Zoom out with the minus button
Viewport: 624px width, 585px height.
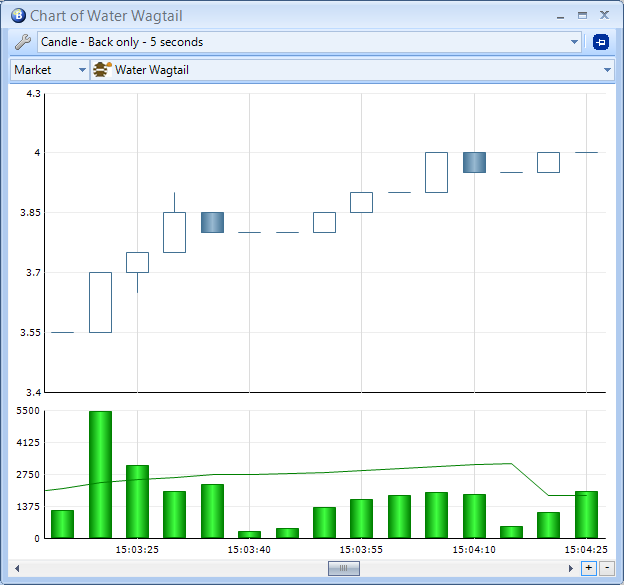pyautogui.click(x=607, y=568)
